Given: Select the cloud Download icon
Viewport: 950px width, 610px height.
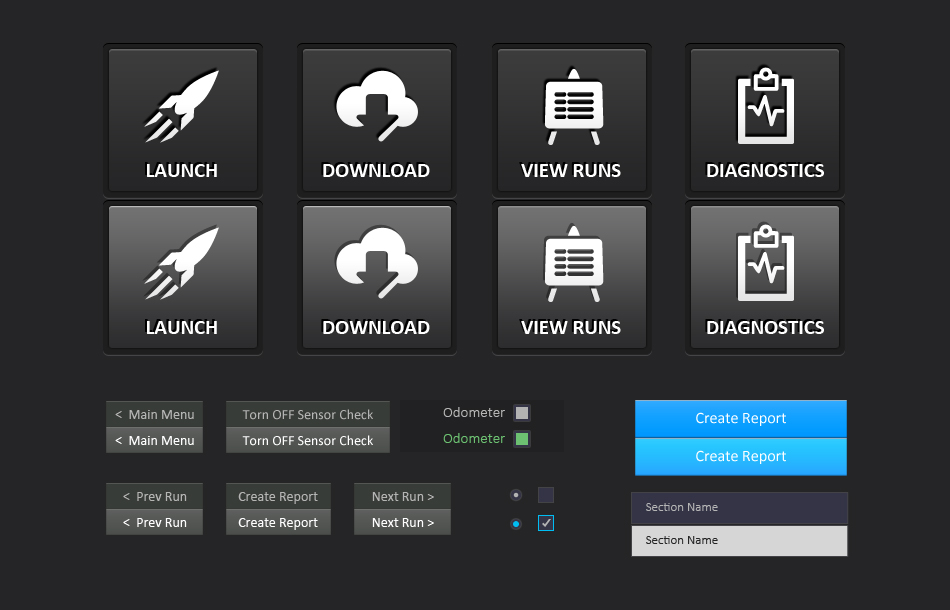Looking at the screenshot, I should pyautogui.click(x=376, y=118).
